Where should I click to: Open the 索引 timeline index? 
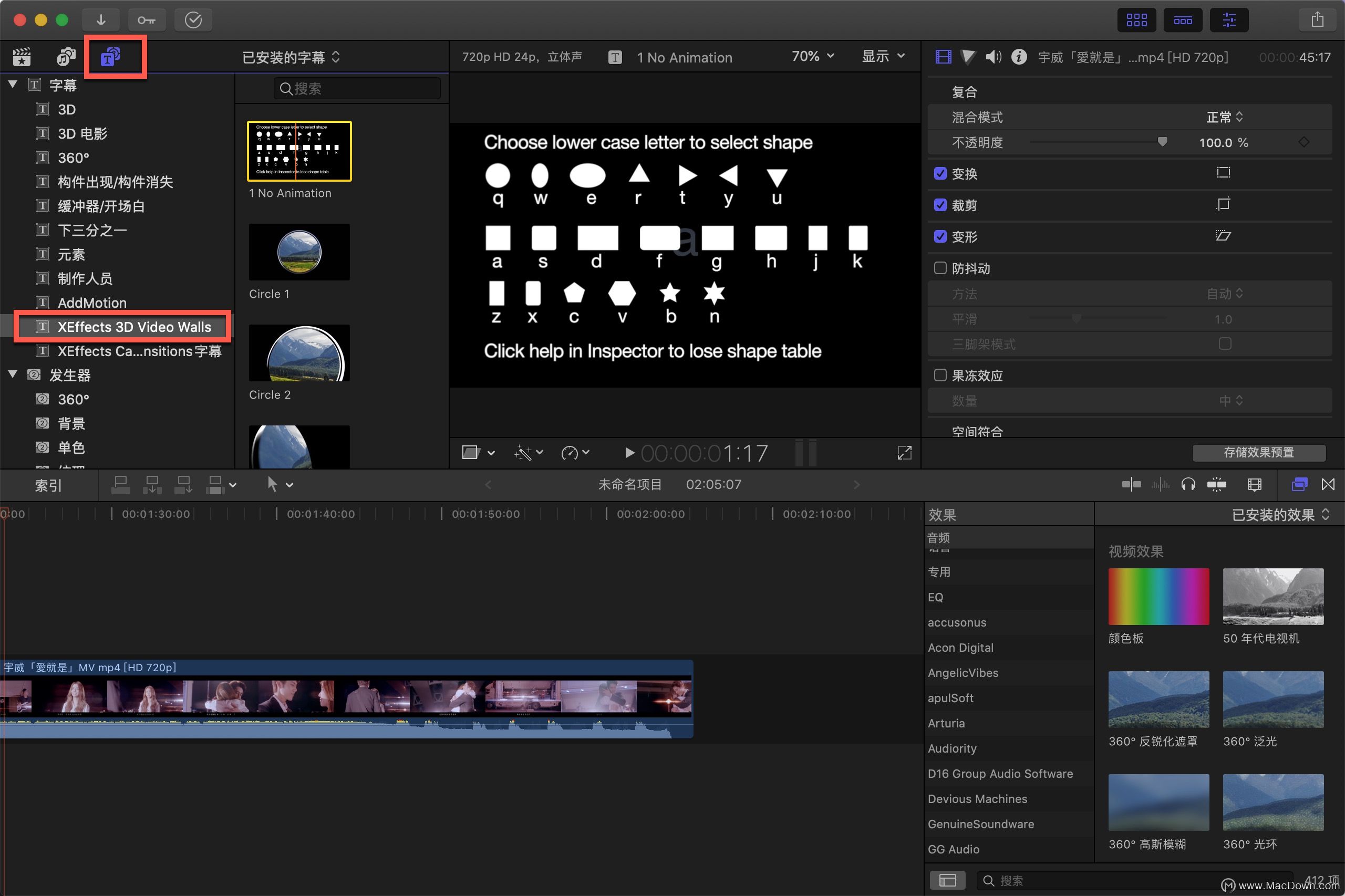coord(48,485)
